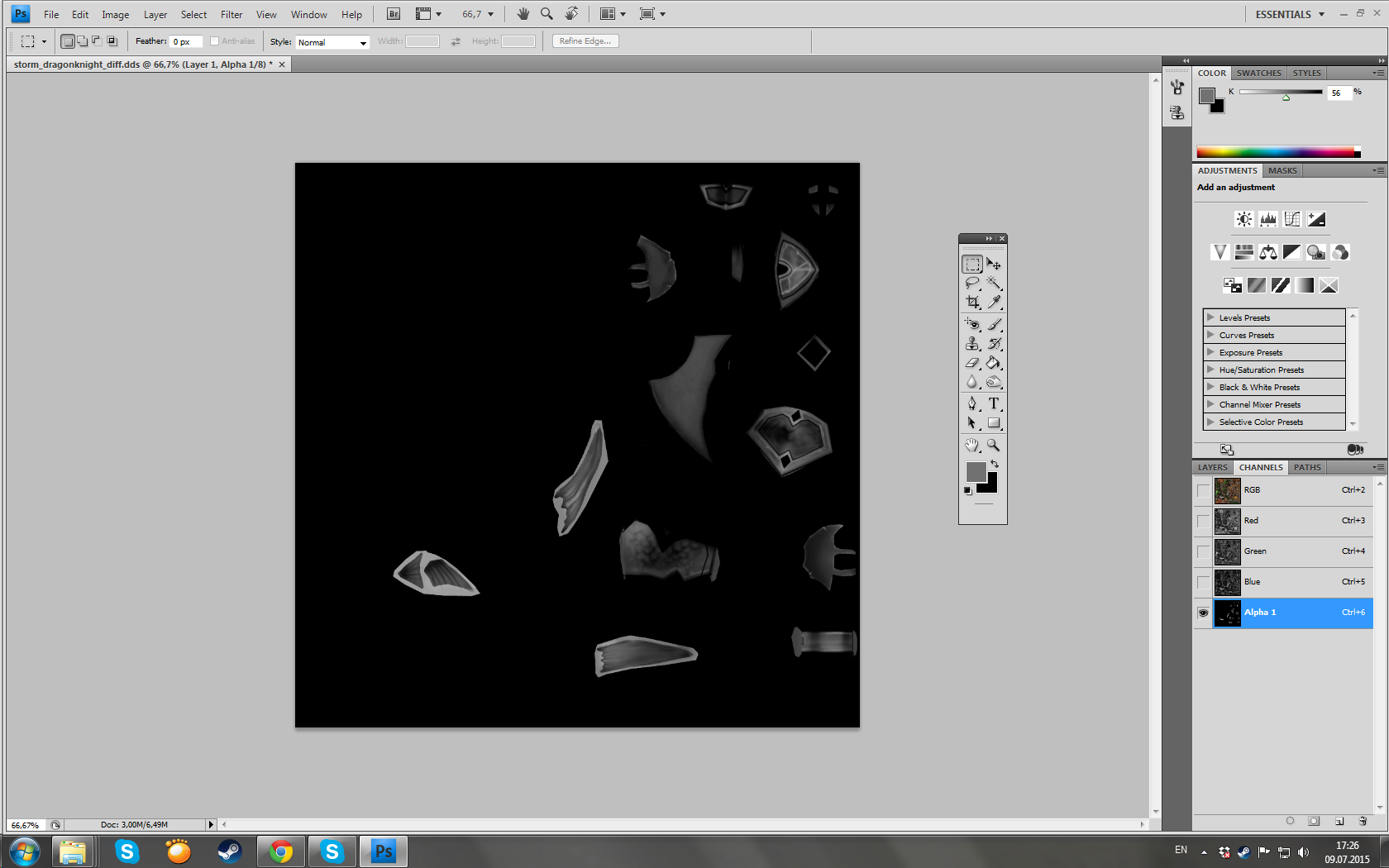1389x868 pixels.
Task: Select the Lasso tool in toolbox
Action: pyautogui.click(x=972, y=284)
